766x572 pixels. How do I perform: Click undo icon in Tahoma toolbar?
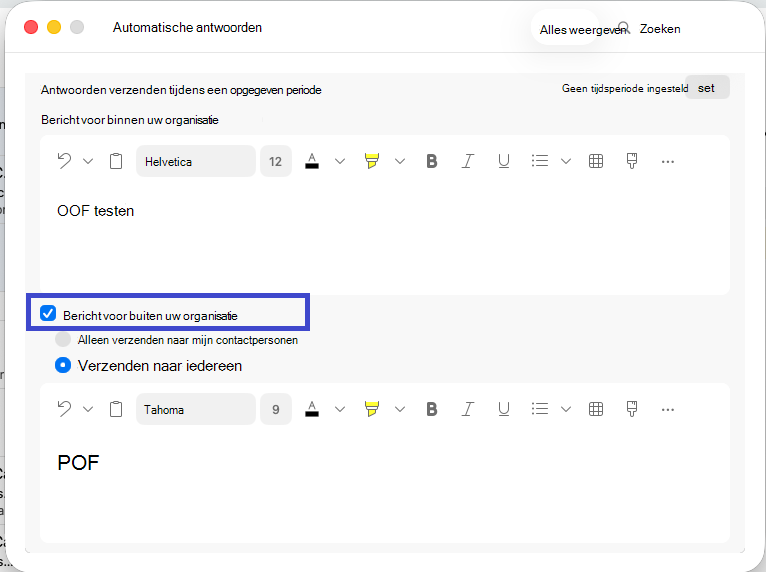click(x=64, y=409)
